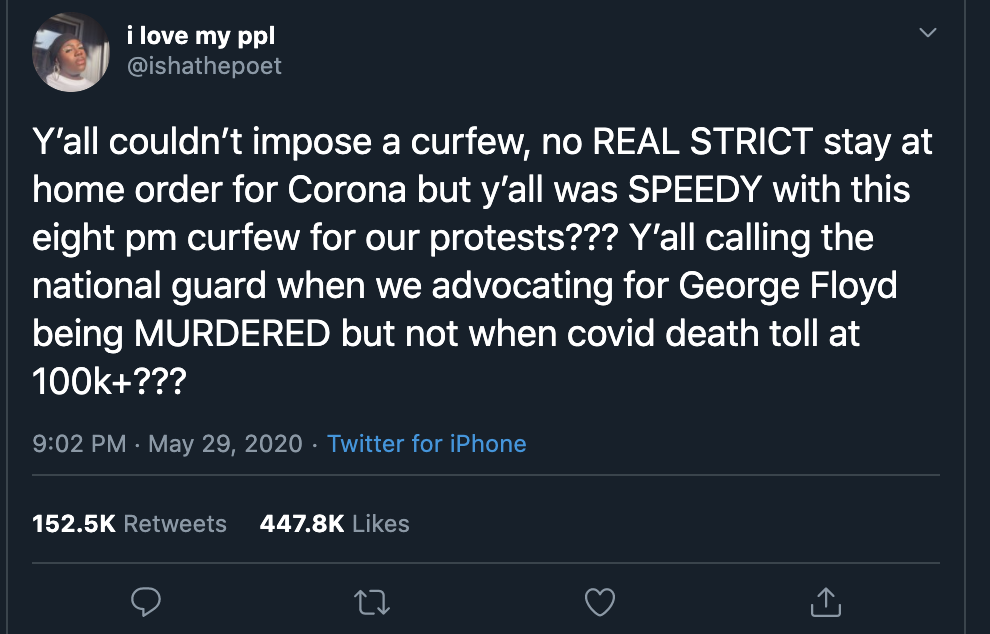Click the 9:02 PM timestamp
The width and height of the screenshot is (990, 634).
click(x=80, y=443)
